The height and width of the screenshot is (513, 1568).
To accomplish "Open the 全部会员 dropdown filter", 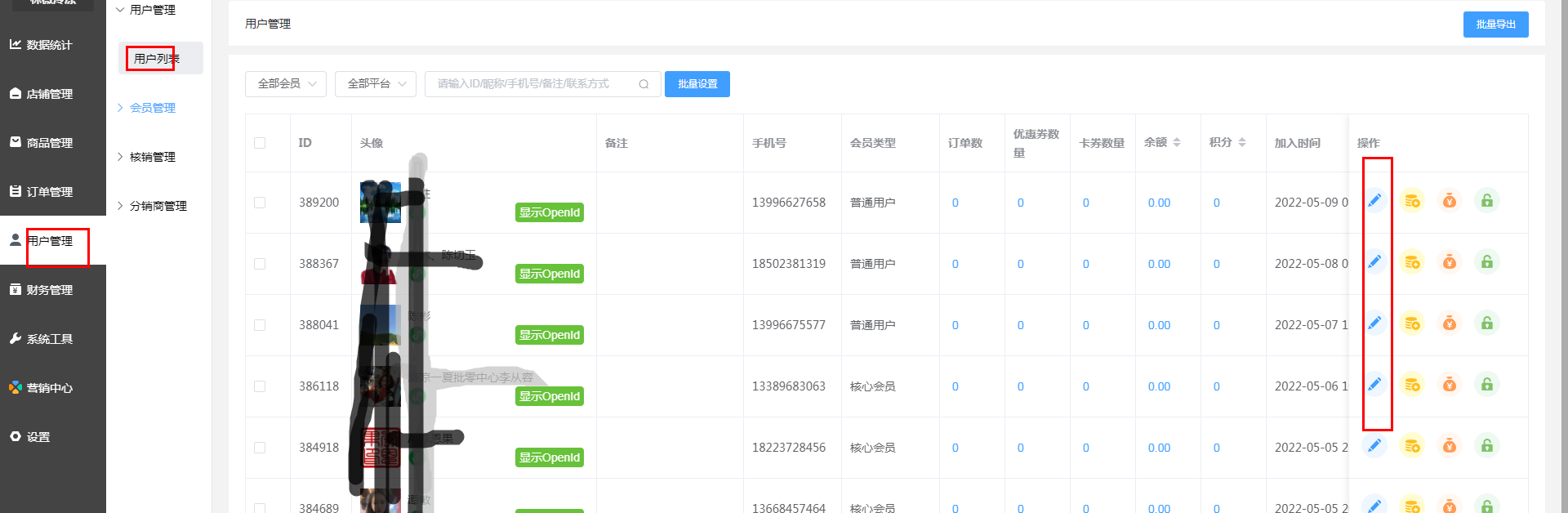I will click(x=286, y=84).
